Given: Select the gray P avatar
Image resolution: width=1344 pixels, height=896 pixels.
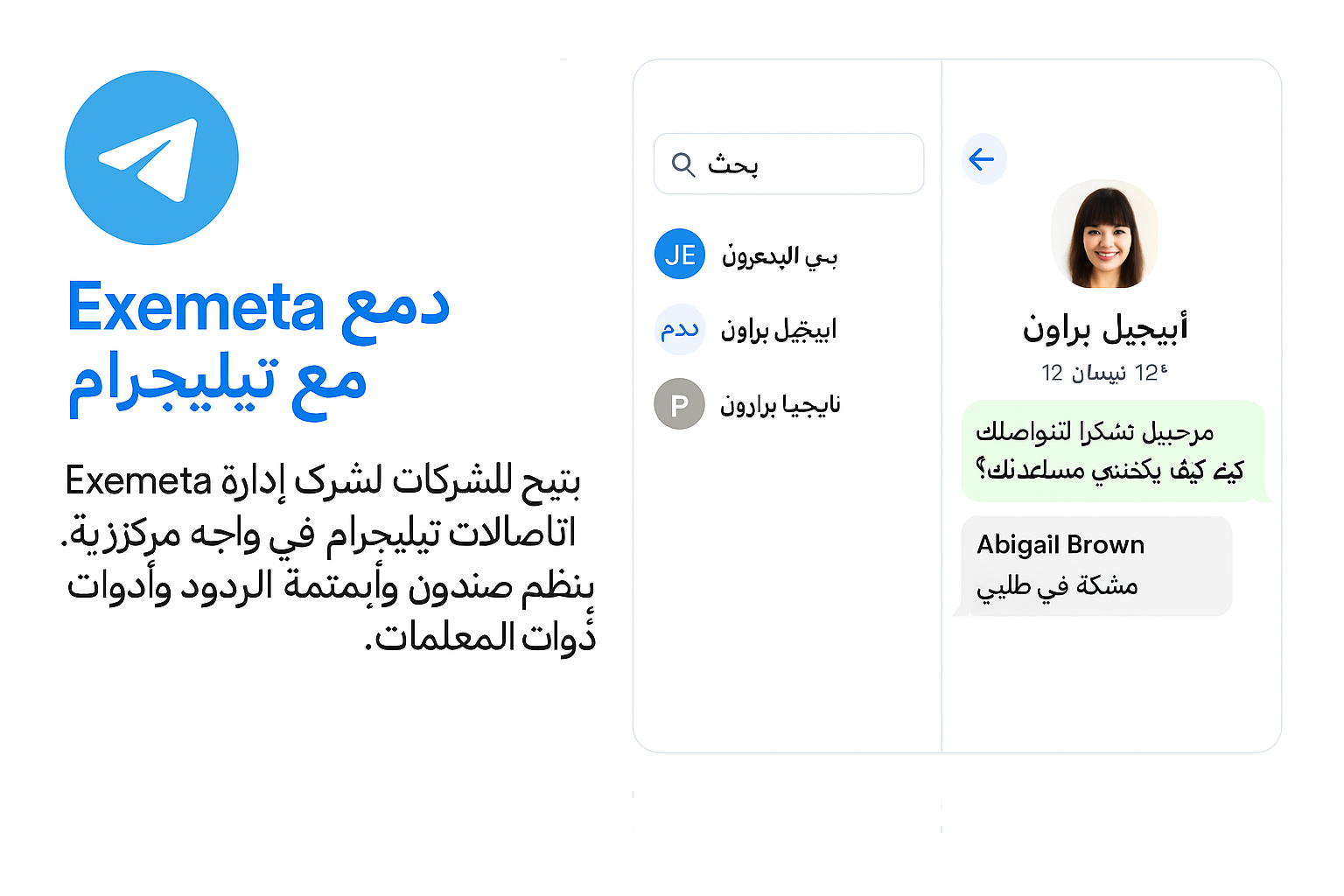Looking at the screenshot, I should coord(679,404).
